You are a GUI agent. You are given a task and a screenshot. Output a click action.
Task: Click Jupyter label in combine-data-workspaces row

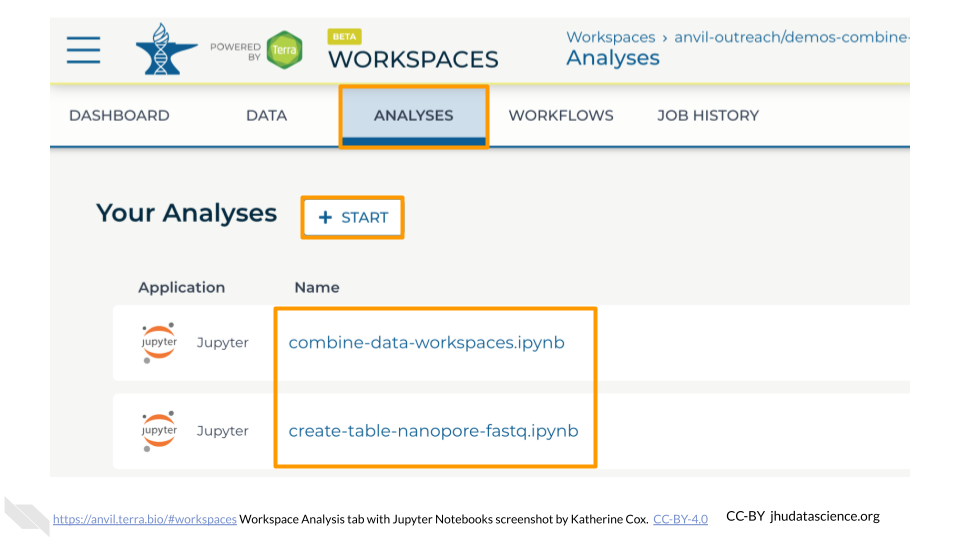[223, 343]
